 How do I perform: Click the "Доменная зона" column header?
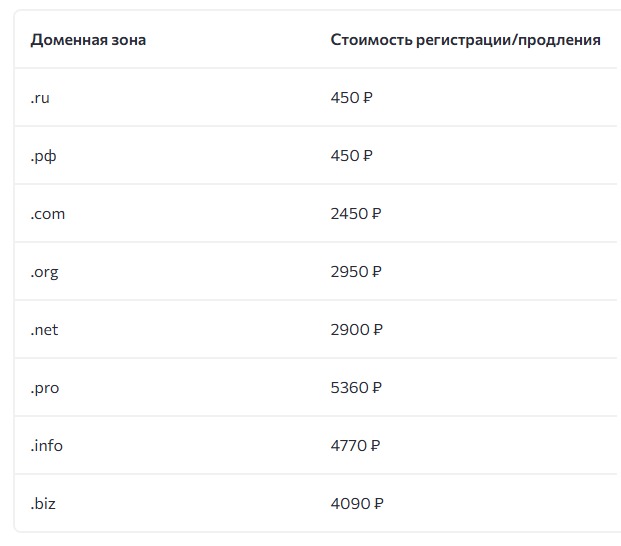point(88,40)
